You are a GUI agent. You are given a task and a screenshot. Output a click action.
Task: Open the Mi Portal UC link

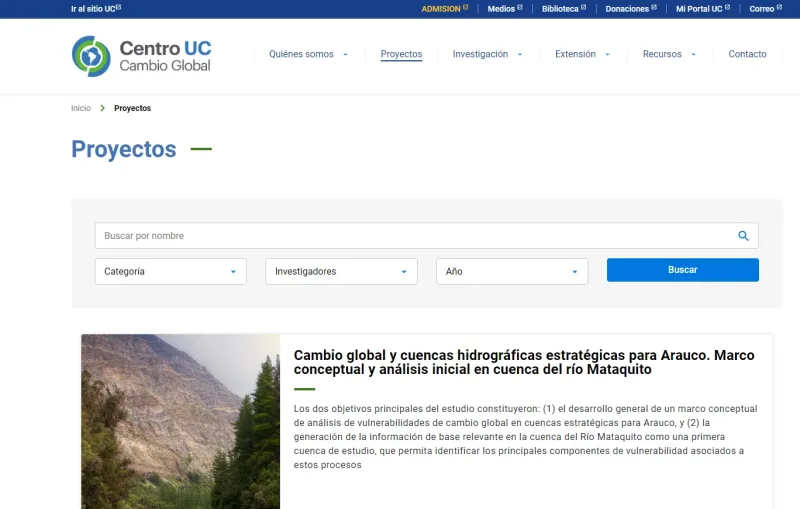point(699,9)
